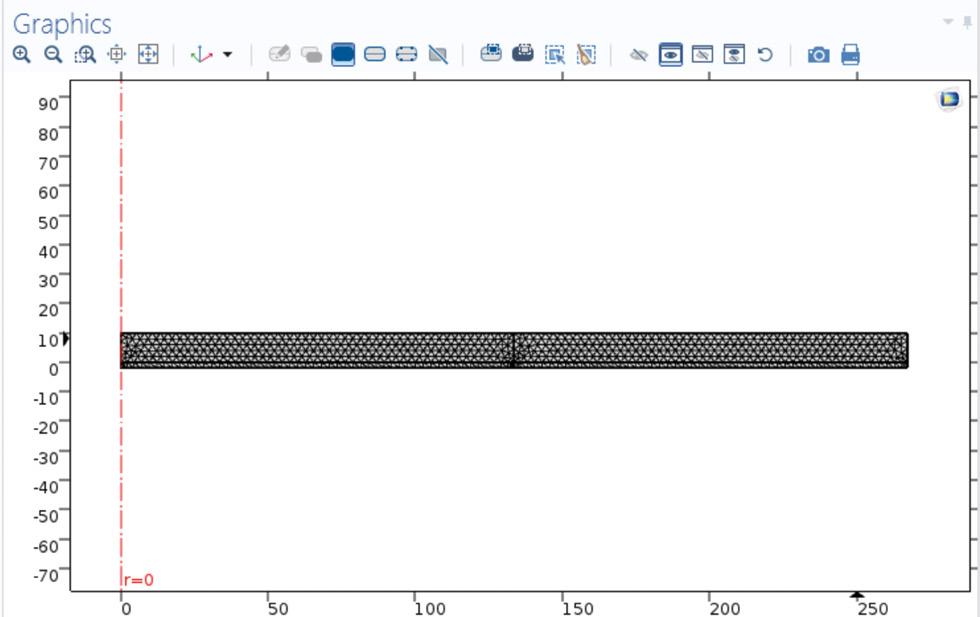Click the grayed-out crossed-eye hide icon
Image resolution: width=980 pixels, height=617 pixels.
(x=638, y=55)
